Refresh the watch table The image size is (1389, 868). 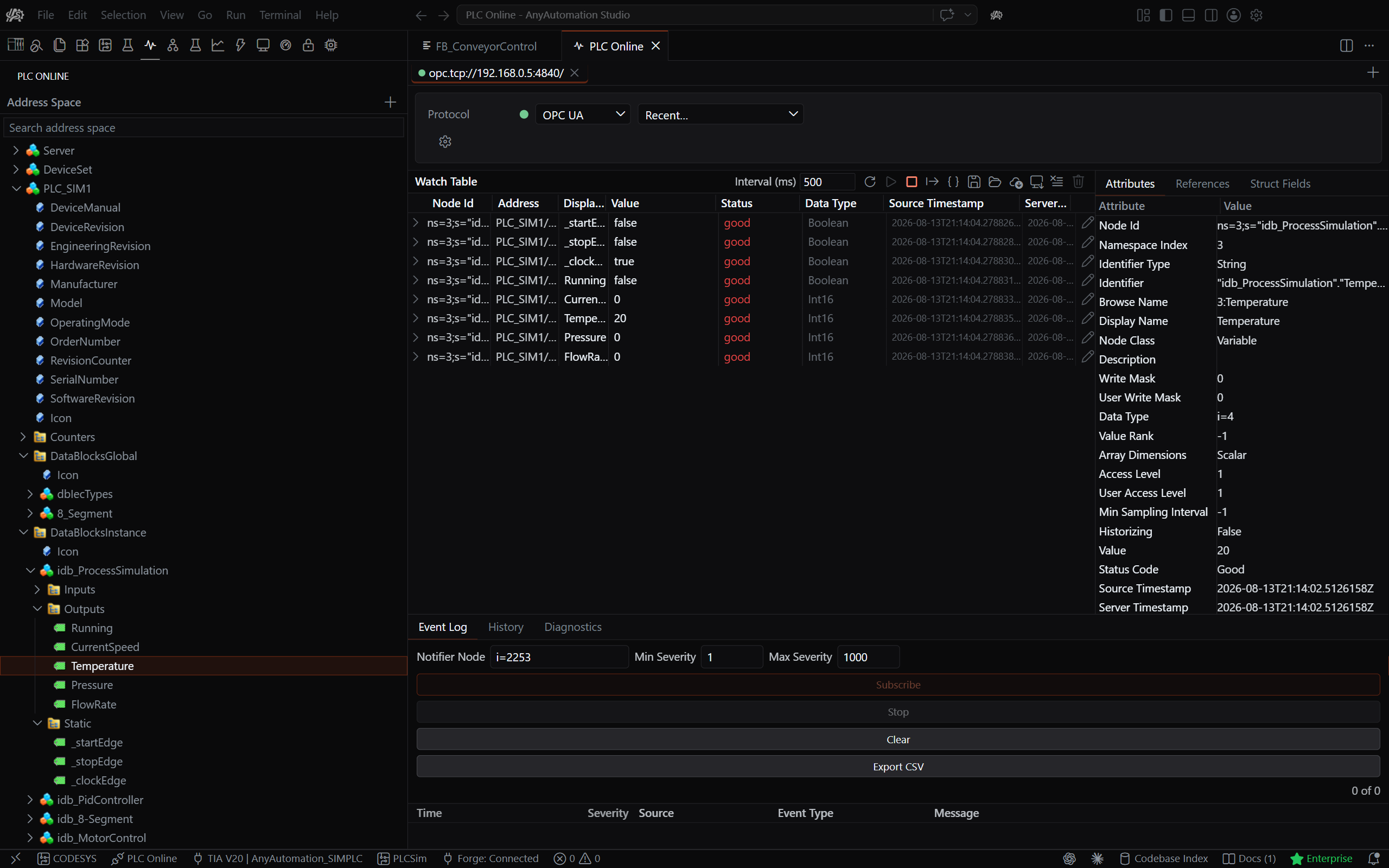[870, 182]
